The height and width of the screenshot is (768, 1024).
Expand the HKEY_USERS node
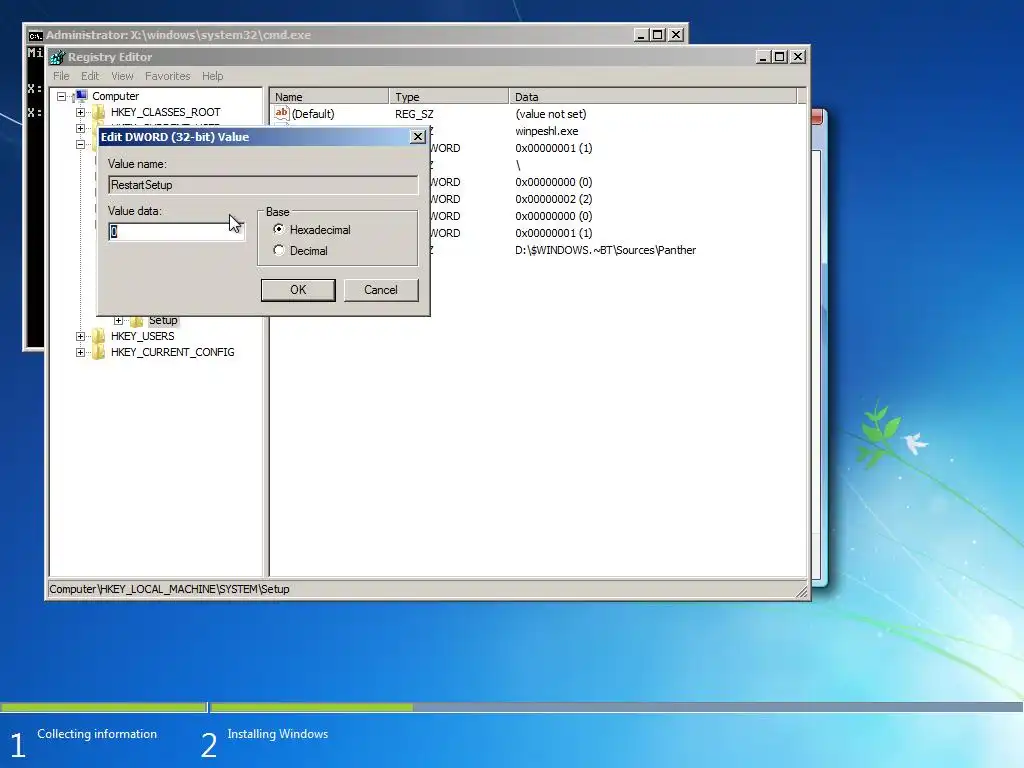[80, 336]
